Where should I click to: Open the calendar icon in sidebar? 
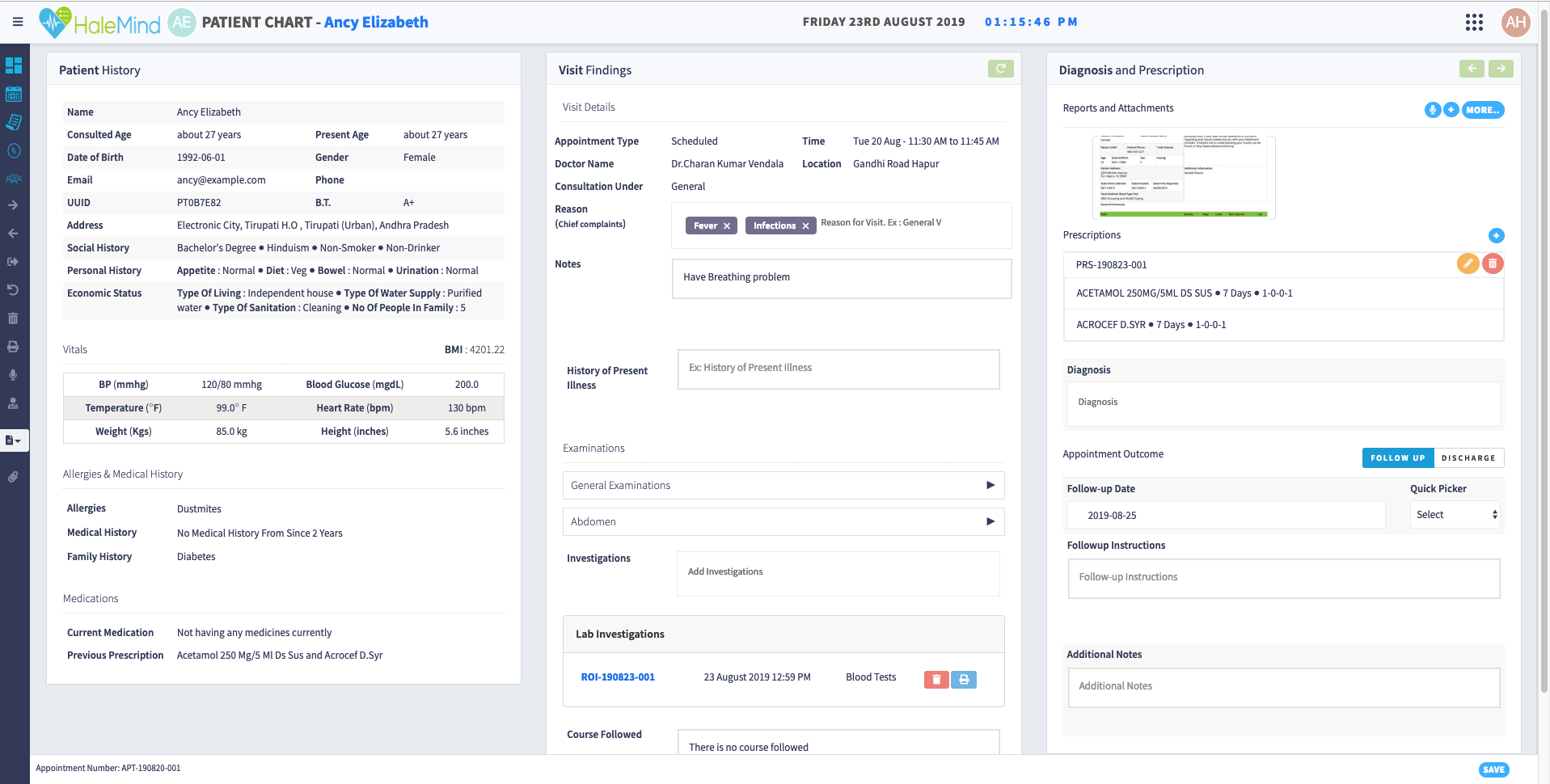tap(14, 94)
